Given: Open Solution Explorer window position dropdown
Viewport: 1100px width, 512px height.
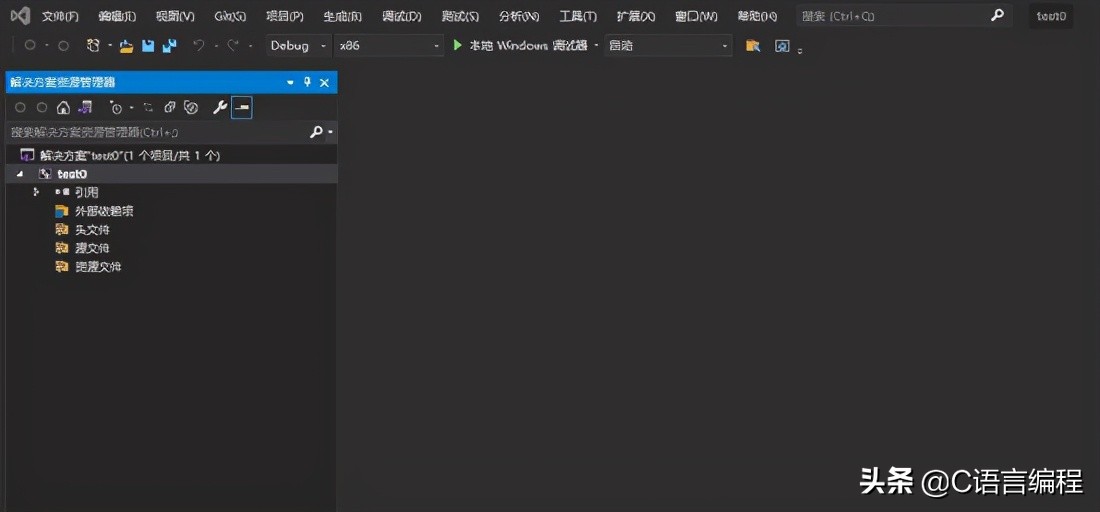Looking at the screenshot, I should (x=290, y=83).
